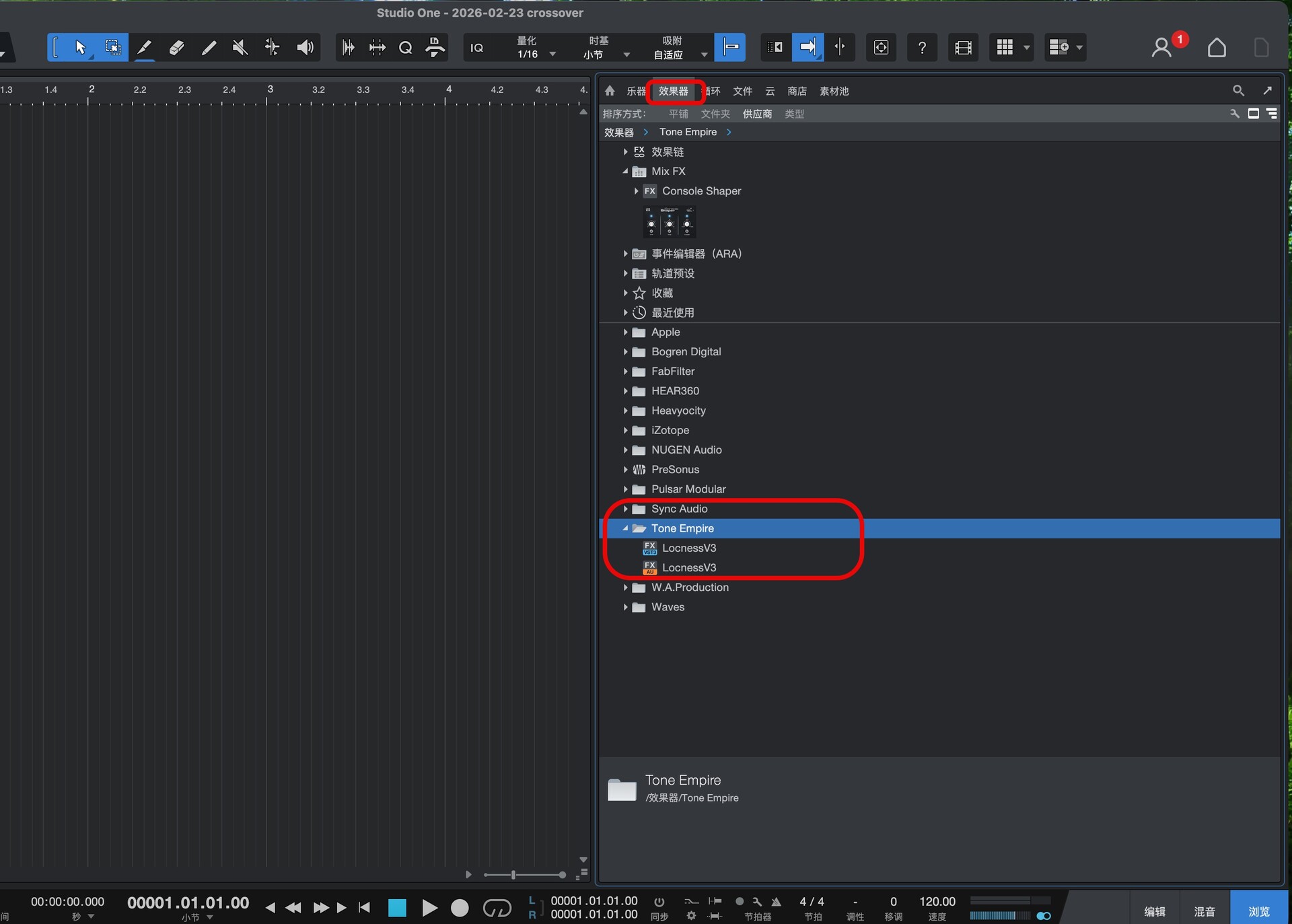Sort browser by 类型 type
1292x924 pixels.
click(x=794, y=114)
